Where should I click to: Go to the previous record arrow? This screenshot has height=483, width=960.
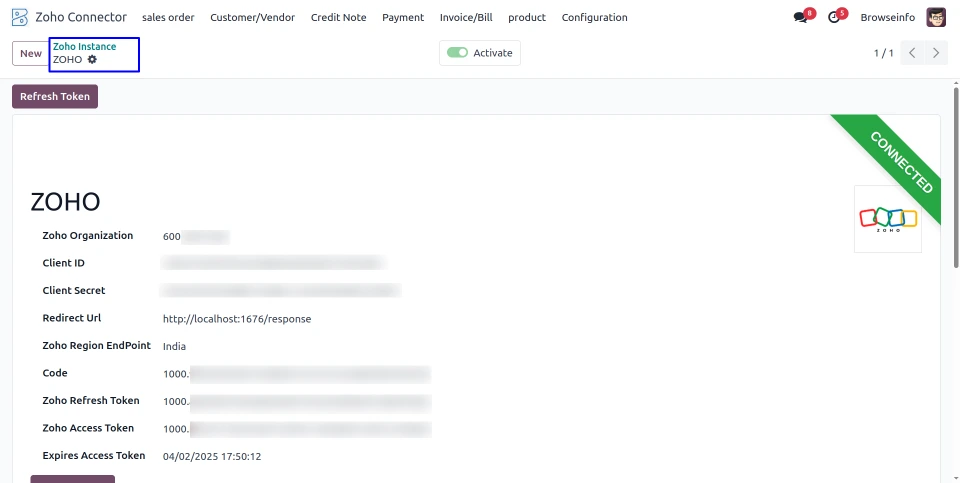(x=912, y=53)
